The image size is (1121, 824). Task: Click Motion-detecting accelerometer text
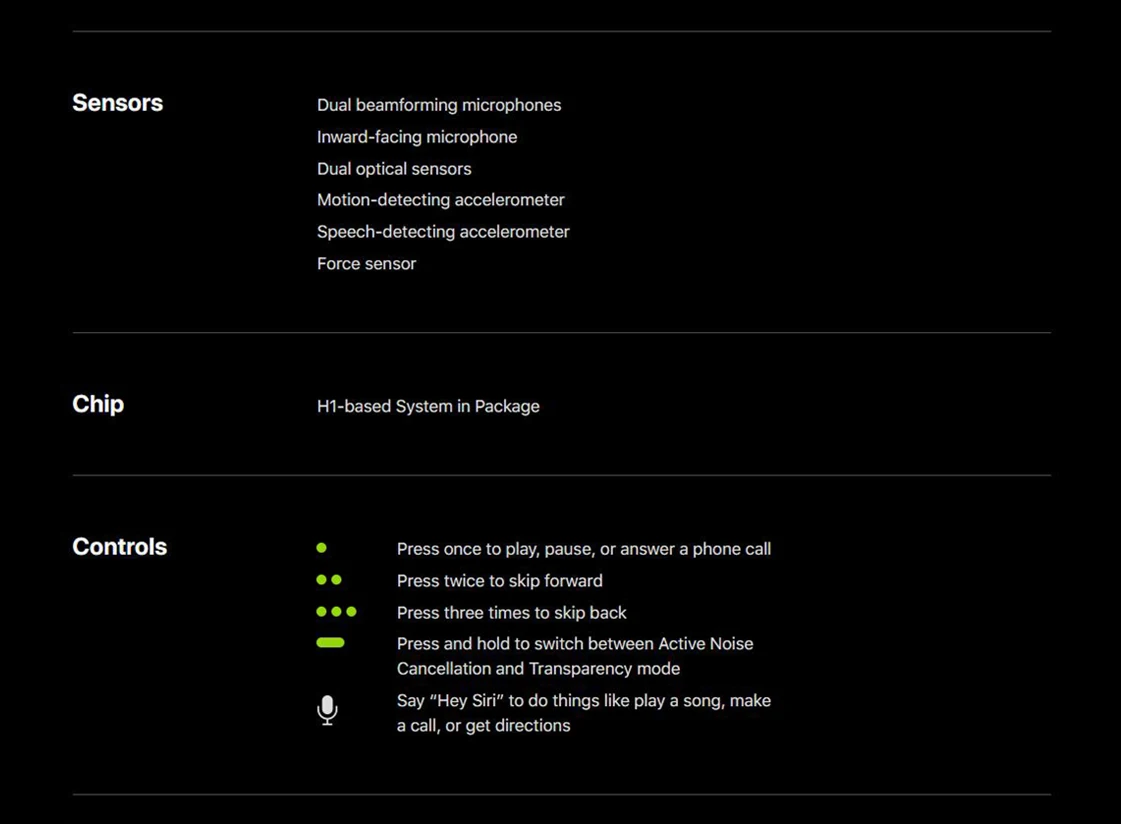pos(440,200)
